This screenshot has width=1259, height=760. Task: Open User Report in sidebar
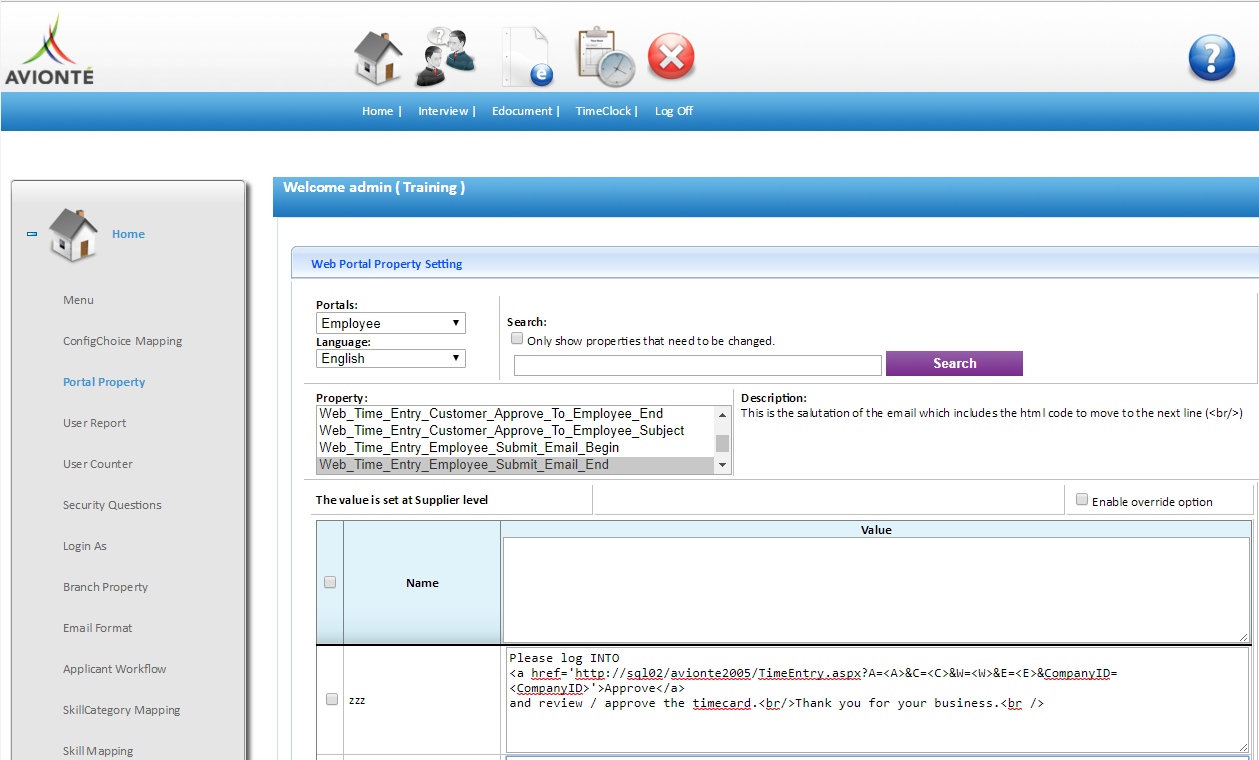(94, 423)
